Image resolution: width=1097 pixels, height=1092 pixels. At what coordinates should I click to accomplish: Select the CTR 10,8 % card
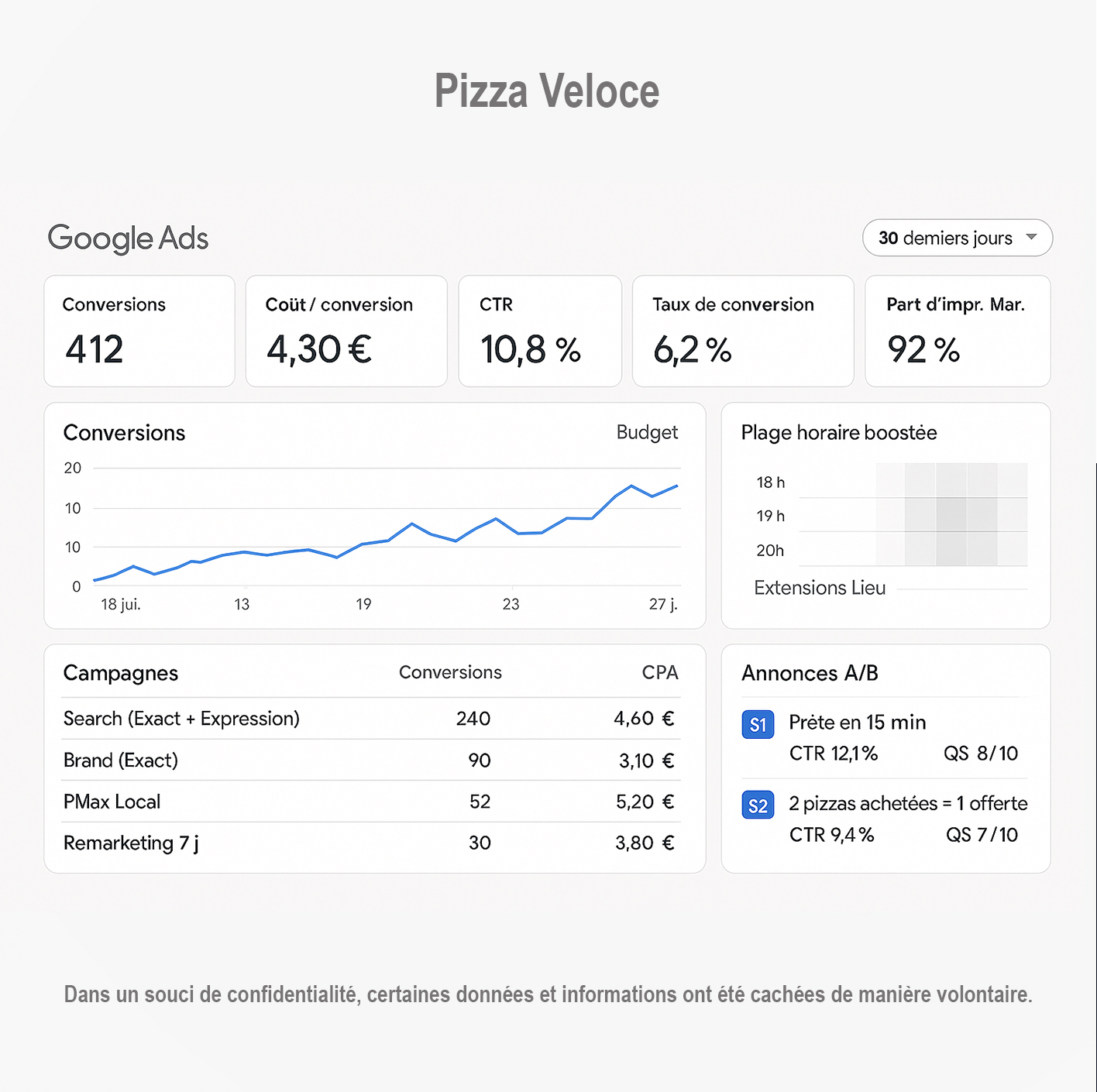pos(540,331)
